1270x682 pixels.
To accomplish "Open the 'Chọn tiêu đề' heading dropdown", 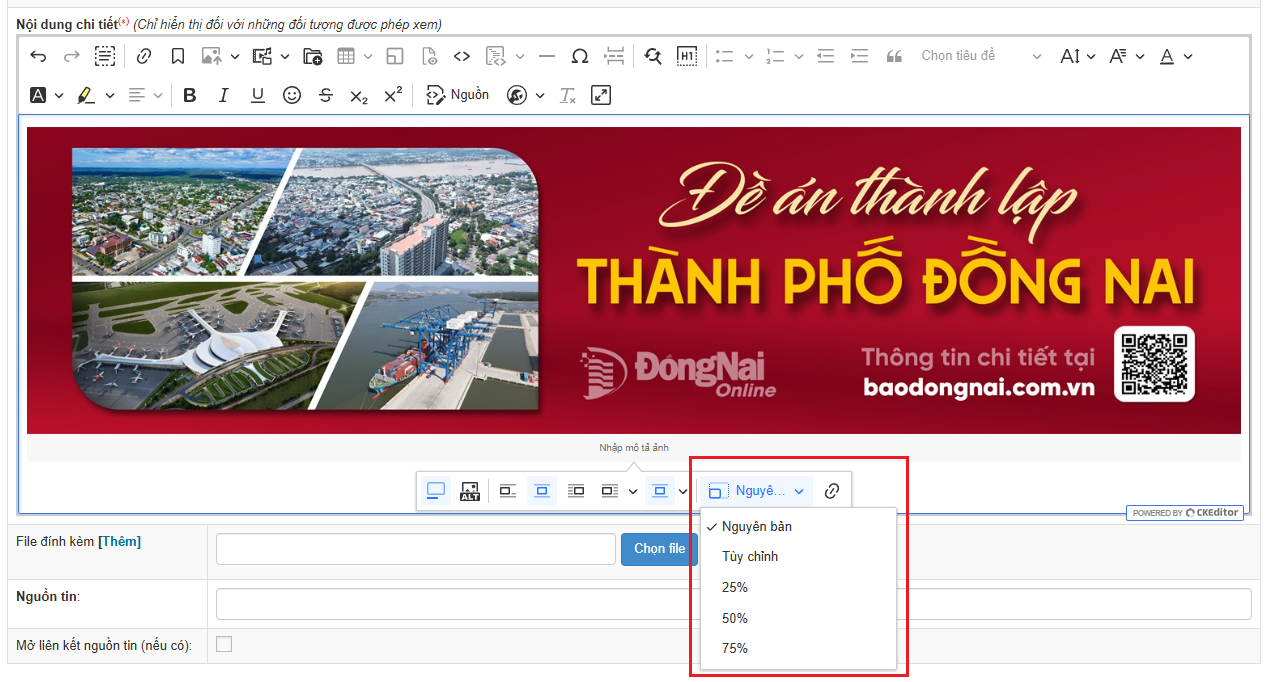I will pyautogui.click(x=980, y=56).
